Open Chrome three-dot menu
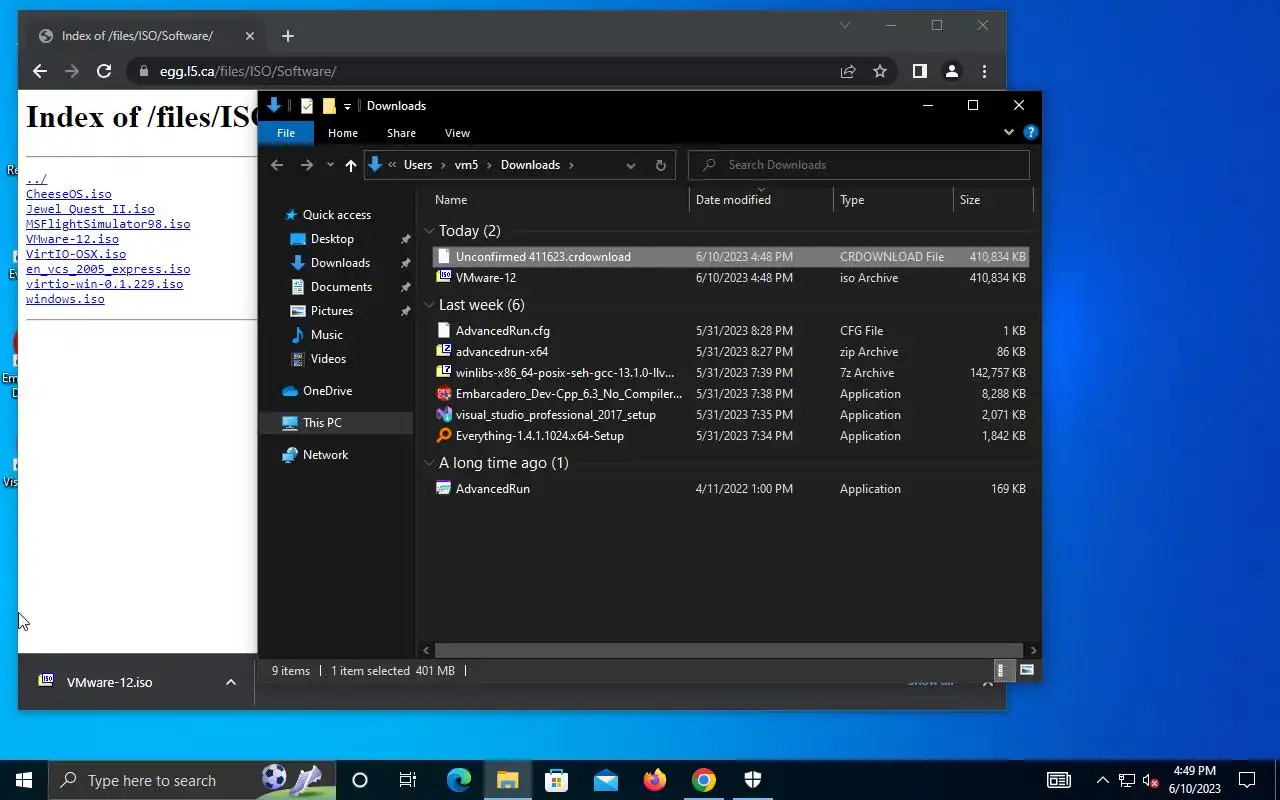1280x800 pixels. point(984,71)
